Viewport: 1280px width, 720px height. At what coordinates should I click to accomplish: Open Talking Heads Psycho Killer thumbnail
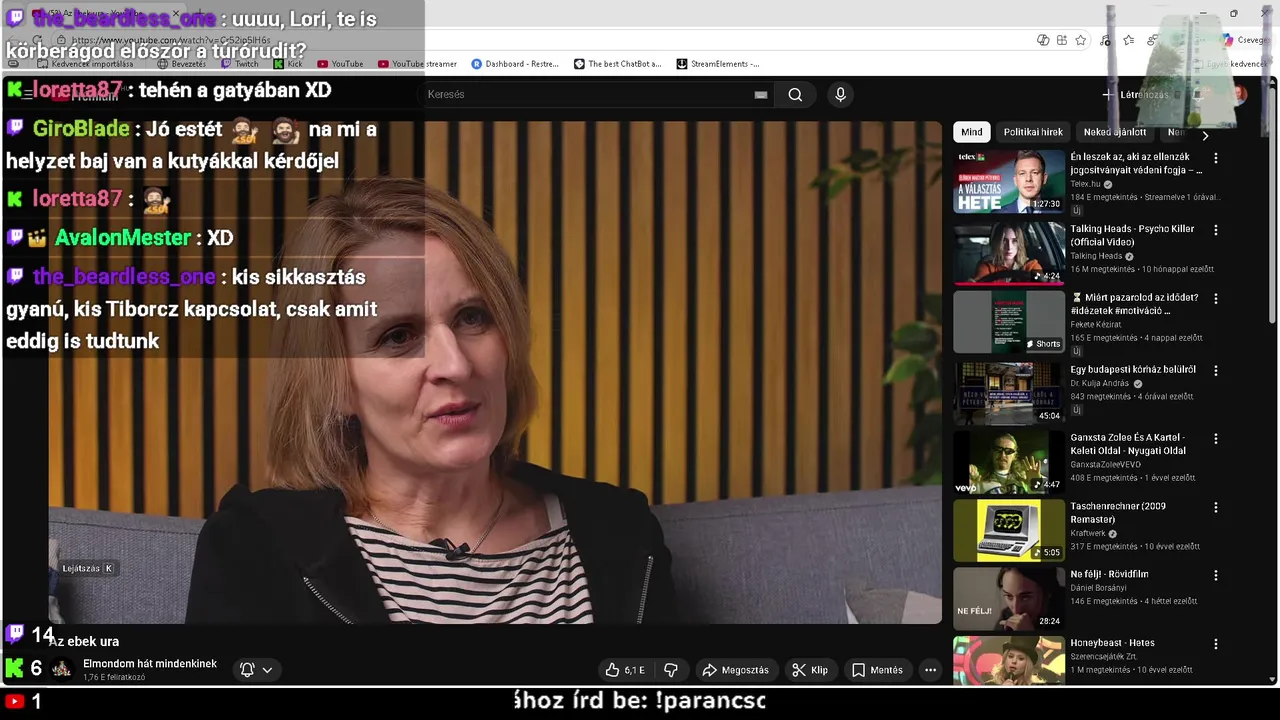pyautogui.click(x=1009, y=253)
